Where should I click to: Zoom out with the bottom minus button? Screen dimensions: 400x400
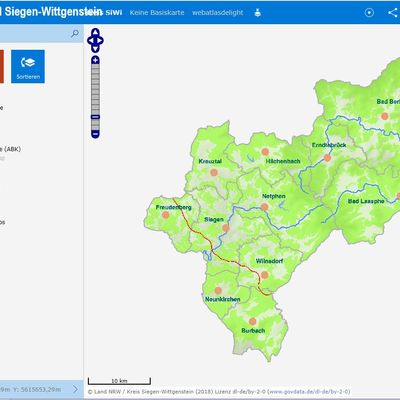(x=95, y=134)
